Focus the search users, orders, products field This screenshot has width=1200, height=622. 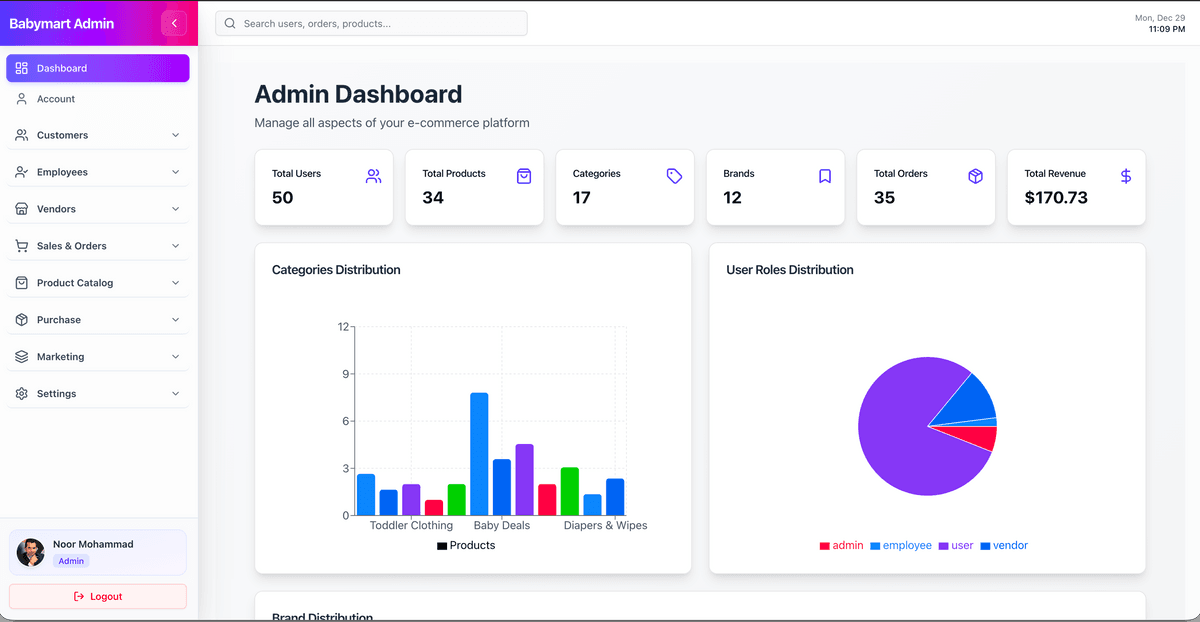click(380, 23)
